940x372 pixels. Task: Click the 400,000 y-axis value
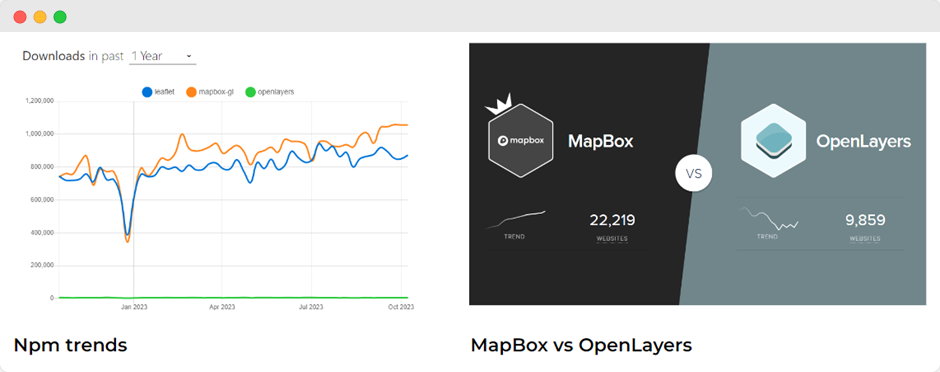tap(43, 232)
